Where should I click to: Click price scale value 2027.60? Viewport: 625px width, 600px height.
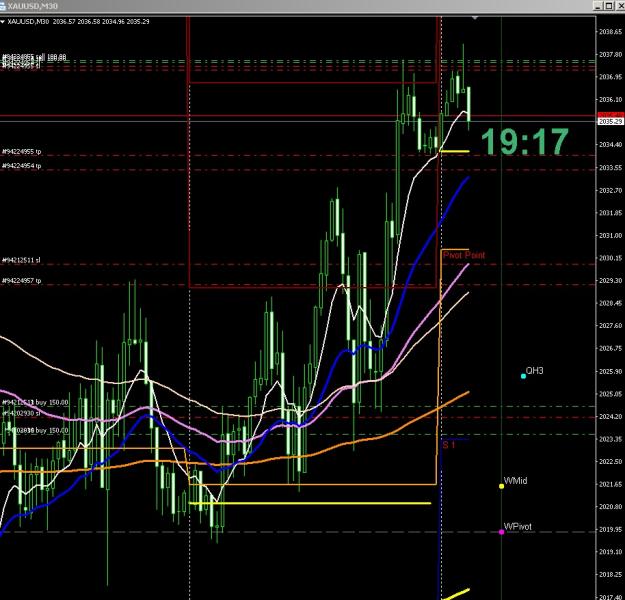point(610,325)
